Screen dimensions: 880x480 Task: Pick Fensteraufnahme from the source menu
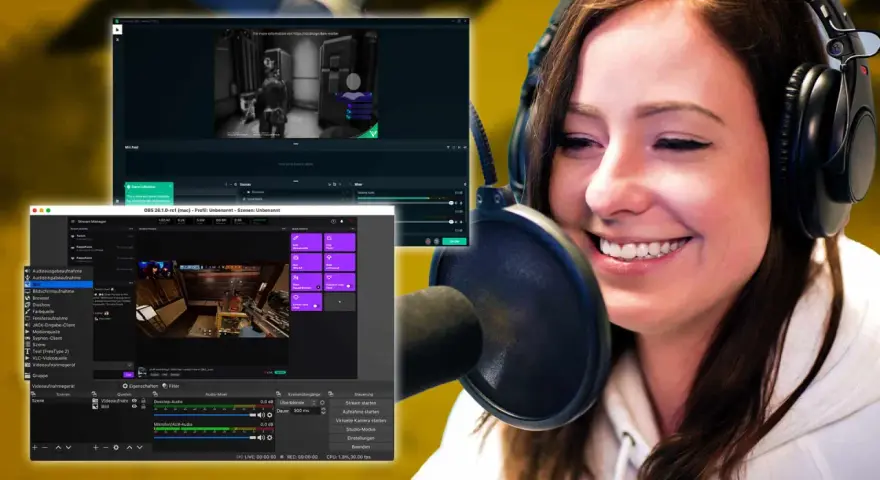(50, 318)
